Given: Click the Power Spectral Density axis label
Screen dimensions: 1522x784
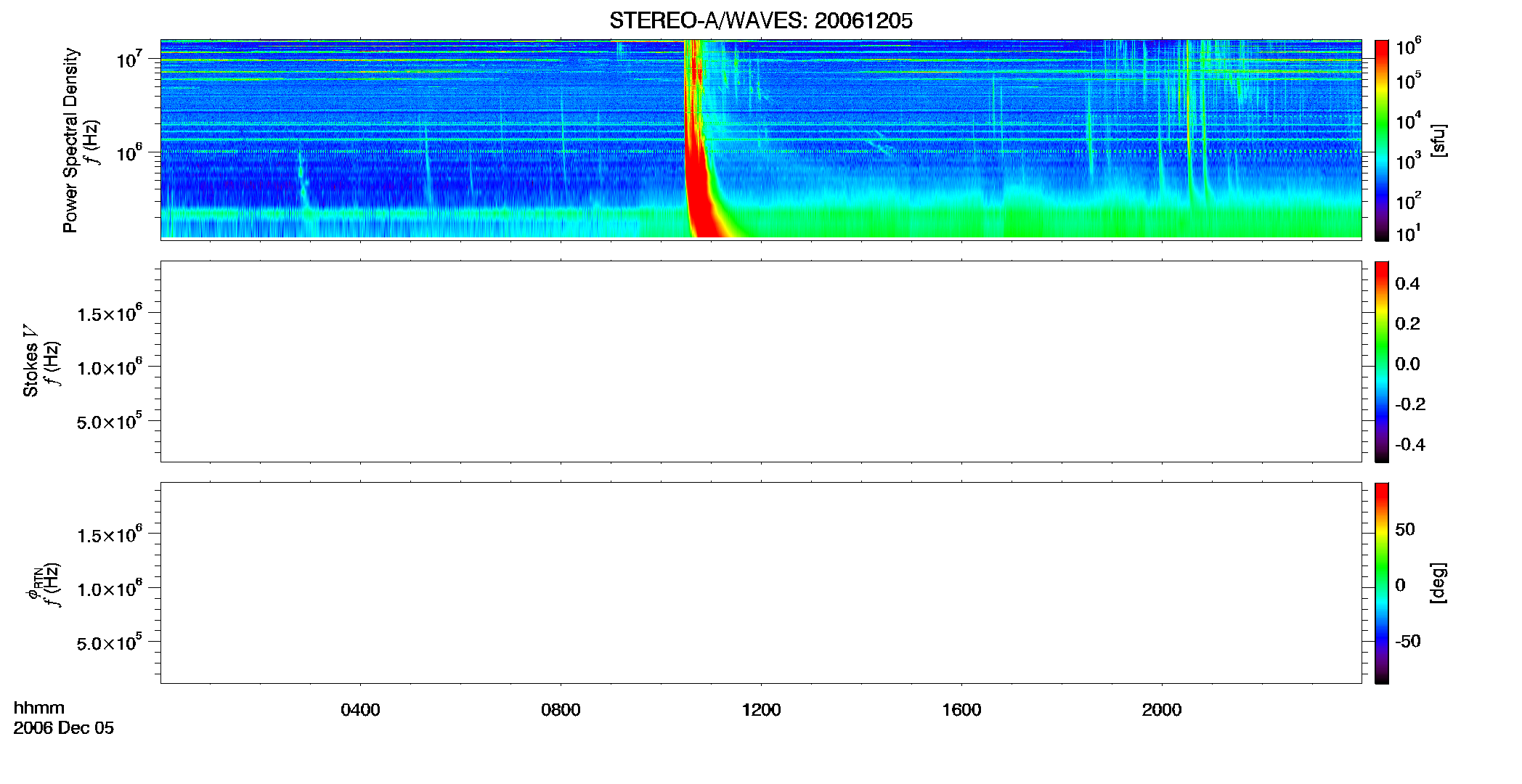Looking at the screenshot, I should pyautogui.click(x=70, y=140).
